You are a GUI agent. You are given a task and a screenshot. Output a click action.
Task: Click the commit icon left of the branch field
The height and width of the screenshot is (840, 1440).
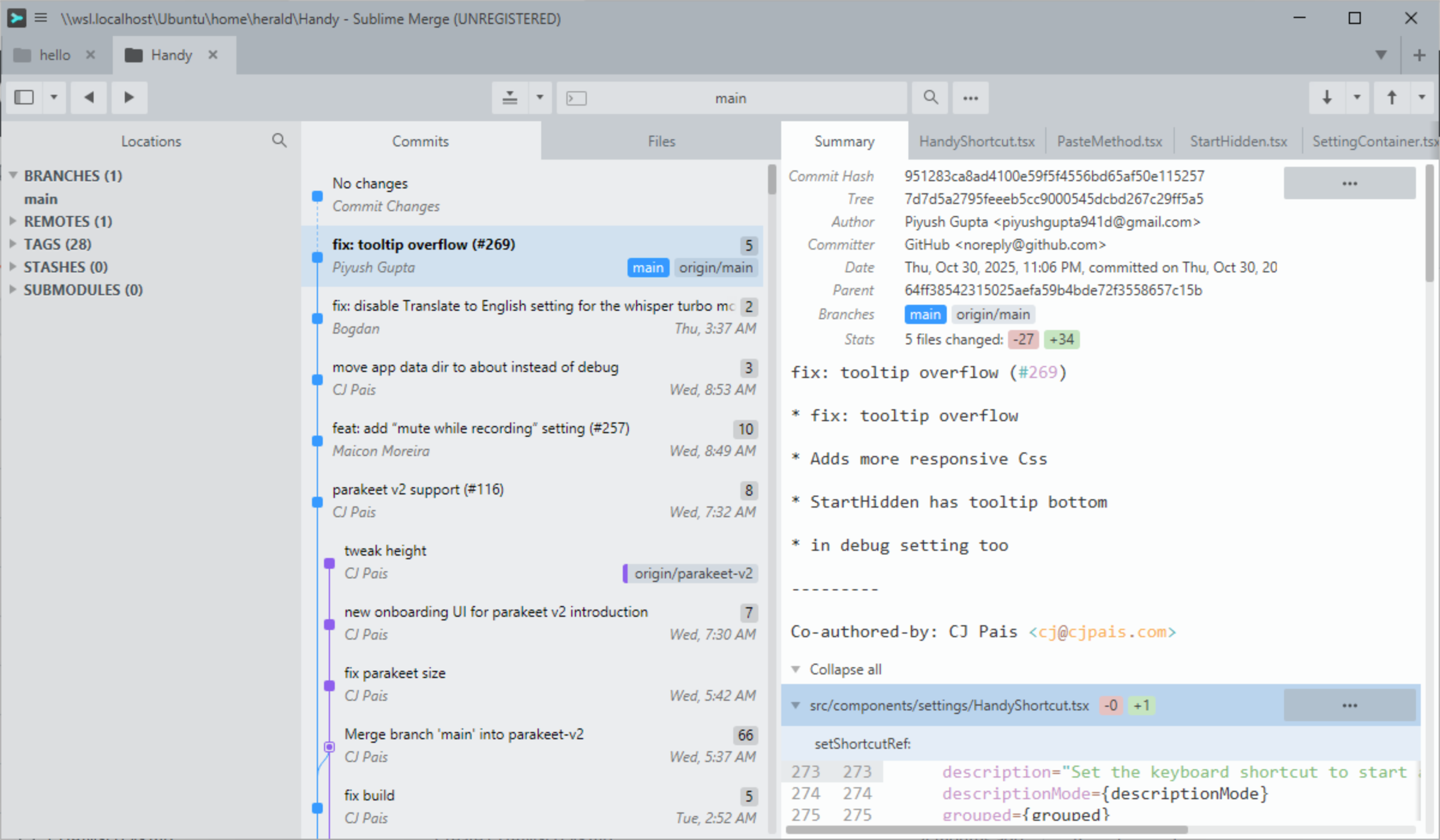point(509,97)
